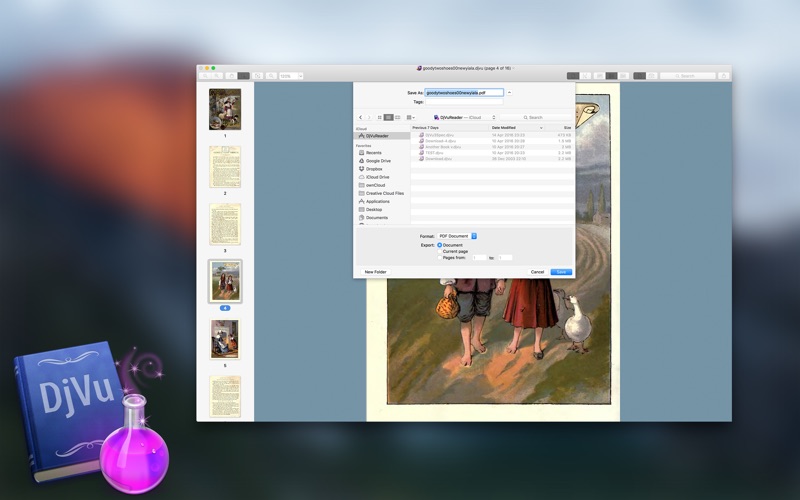Sort files by Size column header
800x500 pixels.
[566, 128]
